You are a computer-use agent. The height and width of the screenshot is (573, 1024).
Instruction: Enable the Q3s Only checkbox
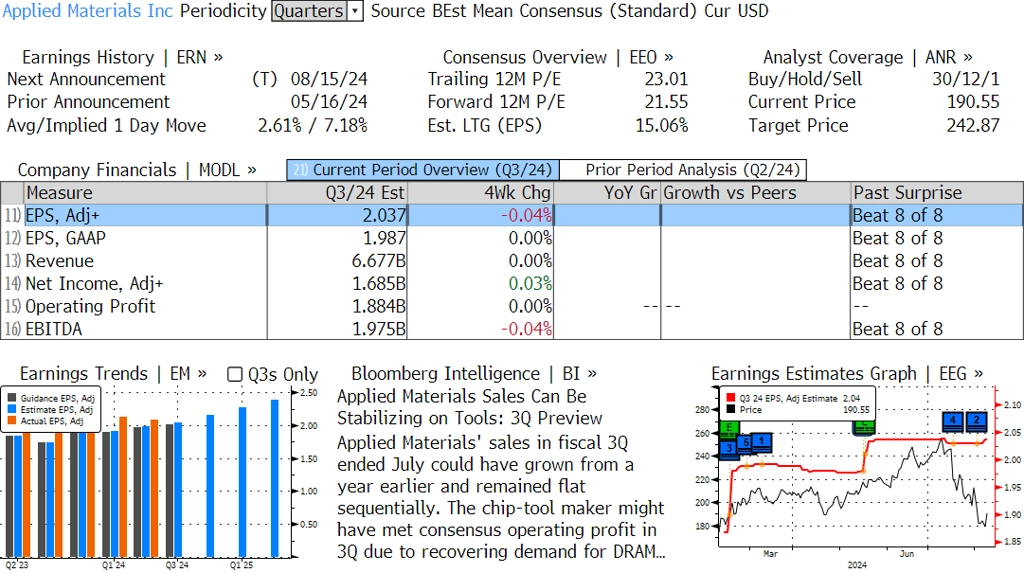[234, 374]
